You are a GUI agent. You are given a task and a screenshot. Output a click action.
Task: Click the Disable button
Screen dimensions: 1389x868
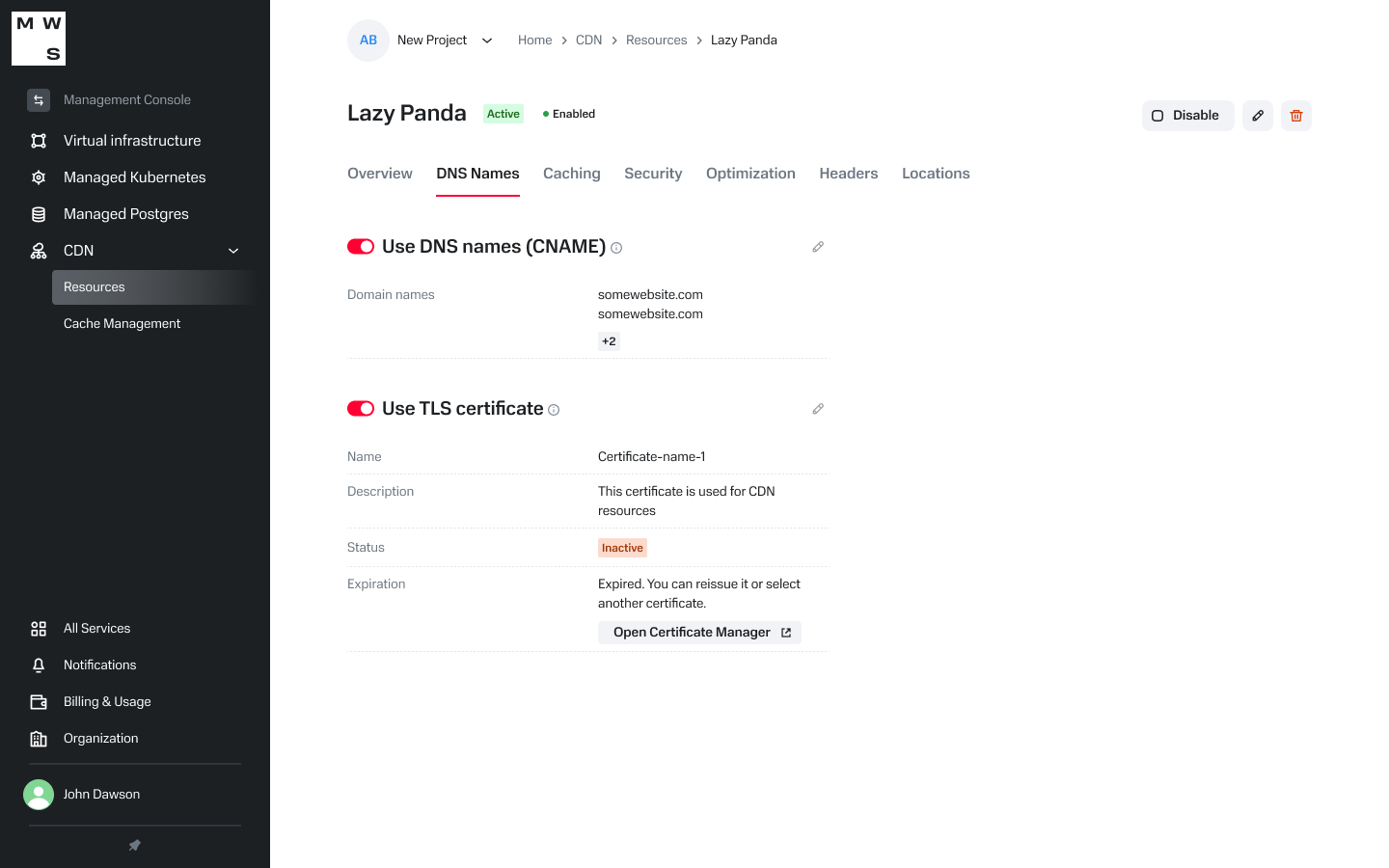(x=1188, y=116)
